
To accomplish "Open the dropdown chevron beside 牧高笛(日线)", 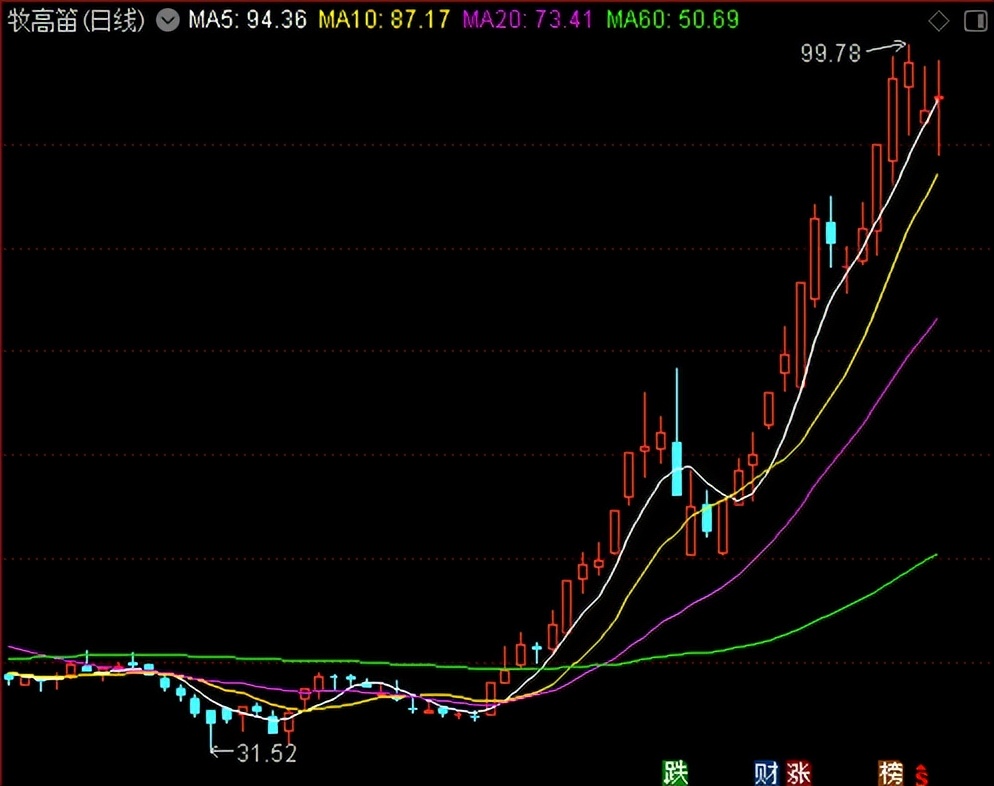I will pyautogui.click(x=168, y=20).
